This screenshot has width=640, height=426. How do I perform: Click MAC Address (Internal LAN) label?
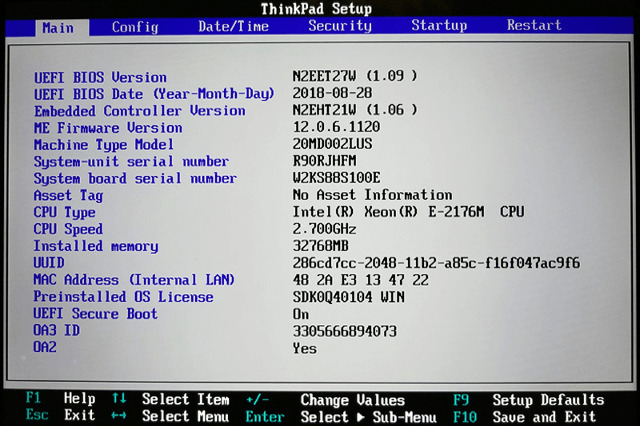[x=134, y=280]
